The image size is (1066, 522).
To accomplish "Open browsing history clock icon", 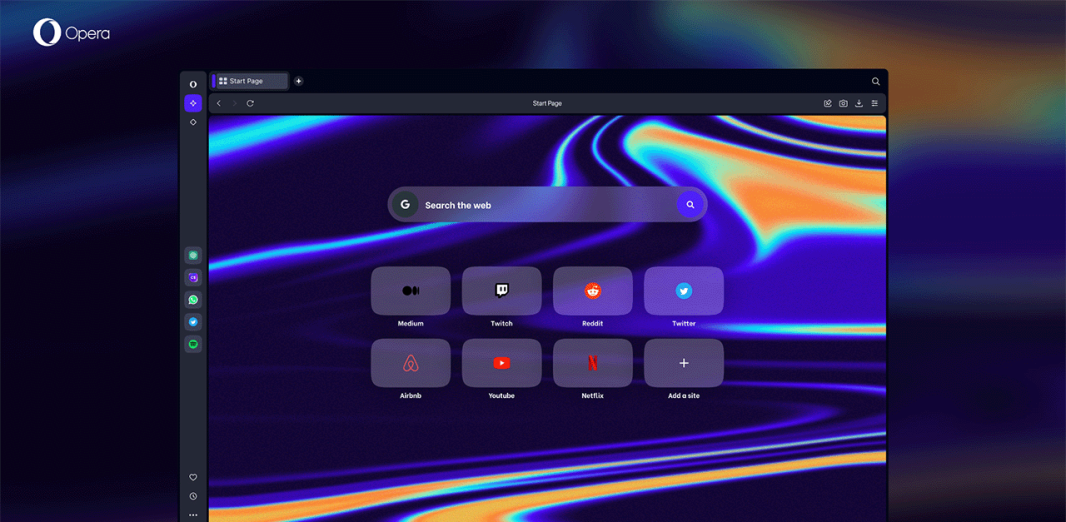I will (193, 497).
